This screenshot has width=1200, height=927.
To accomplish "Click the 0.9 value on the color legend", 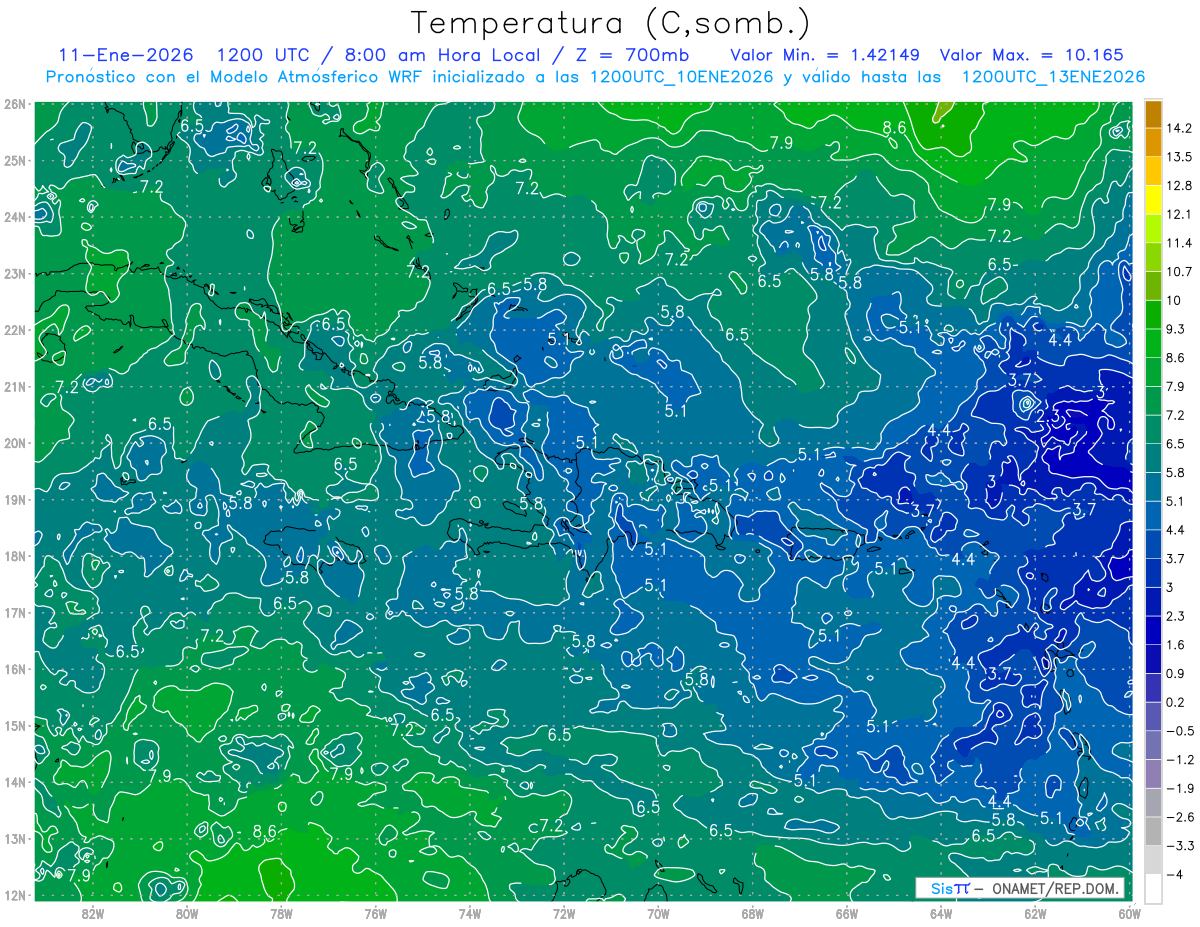I will 1176,673.
